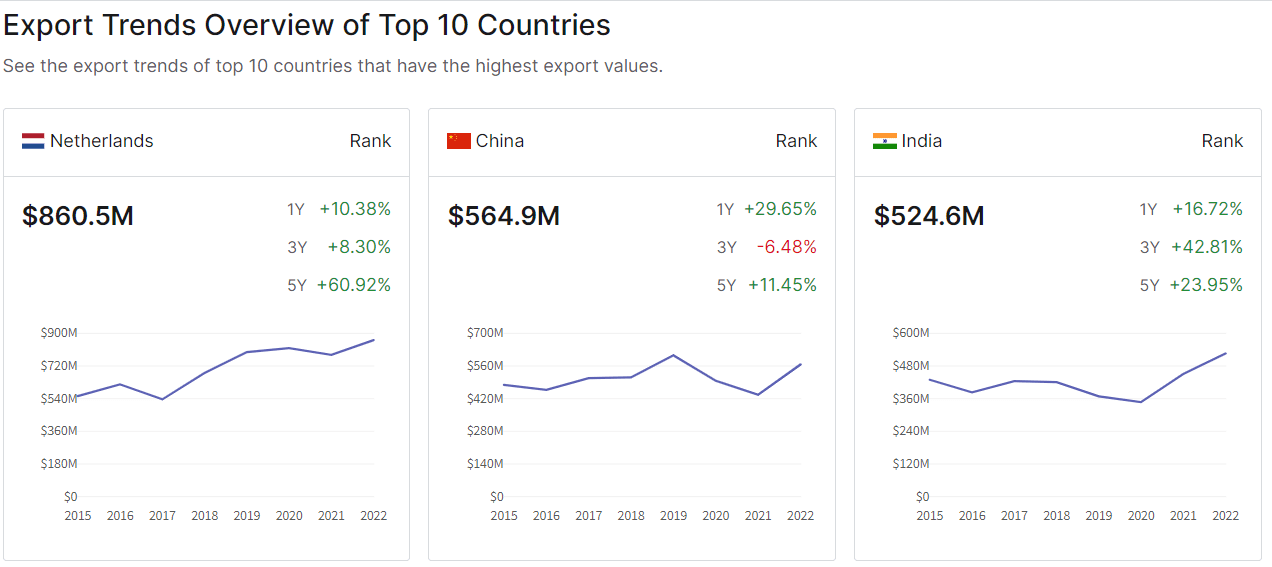Click the Rank label on India card
Viewport: 1272px width, 567px height.
tap(1222, 141)
